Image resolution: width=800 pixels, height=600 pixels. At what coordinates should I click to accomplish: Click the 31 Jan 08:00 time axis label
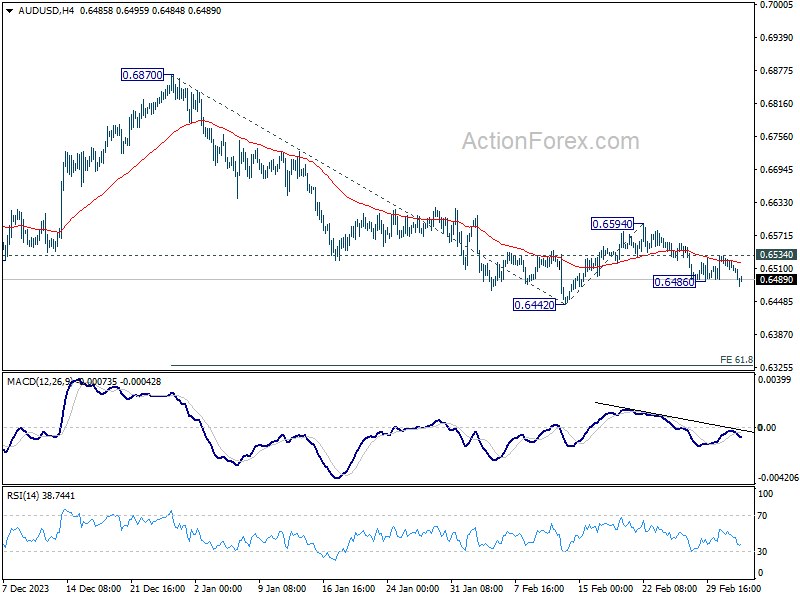click(x=477, y=589)
